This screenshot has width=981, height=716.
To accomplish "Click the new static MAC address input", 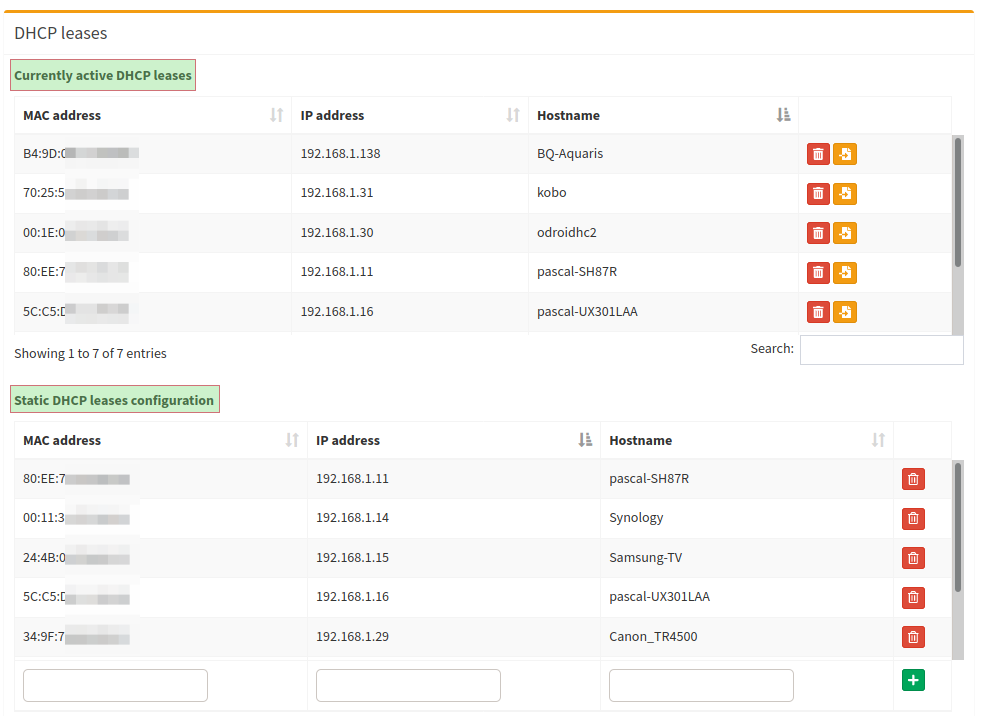I will tap(115, 685).
